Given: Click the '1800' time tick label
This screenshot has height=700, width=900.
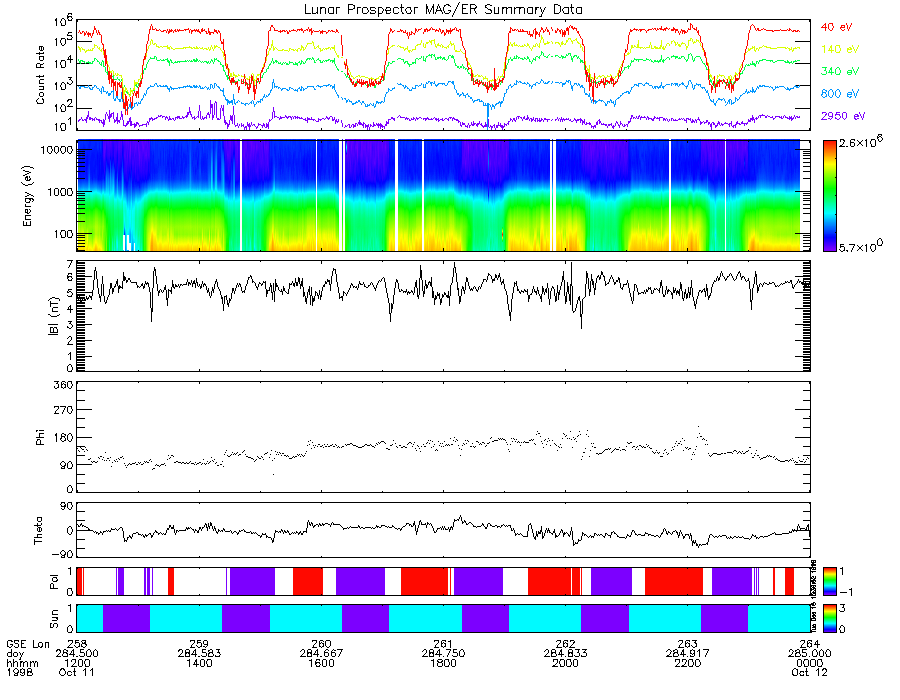Looking at the screenshot, I should (x=443, y=663).
